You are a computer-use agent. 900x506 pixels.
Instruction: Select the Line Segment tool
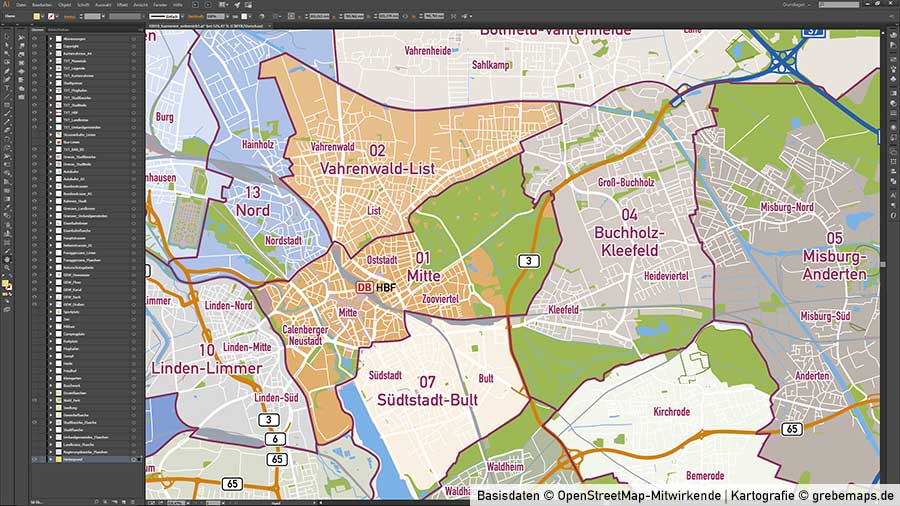click(x=7, y=96)
